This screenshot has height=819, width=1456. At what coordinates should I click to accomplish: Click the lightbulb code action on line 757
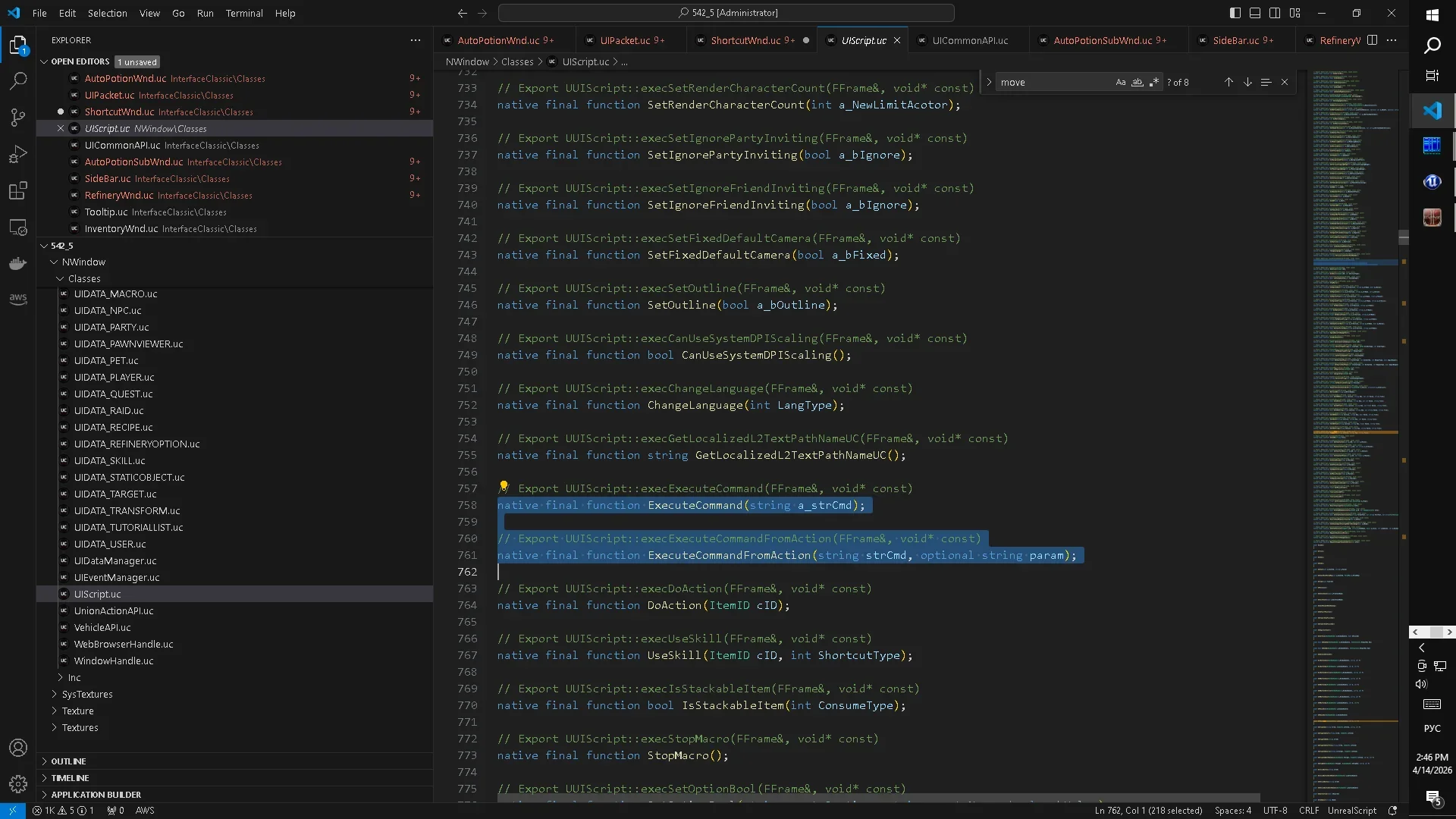pos(503,487)
